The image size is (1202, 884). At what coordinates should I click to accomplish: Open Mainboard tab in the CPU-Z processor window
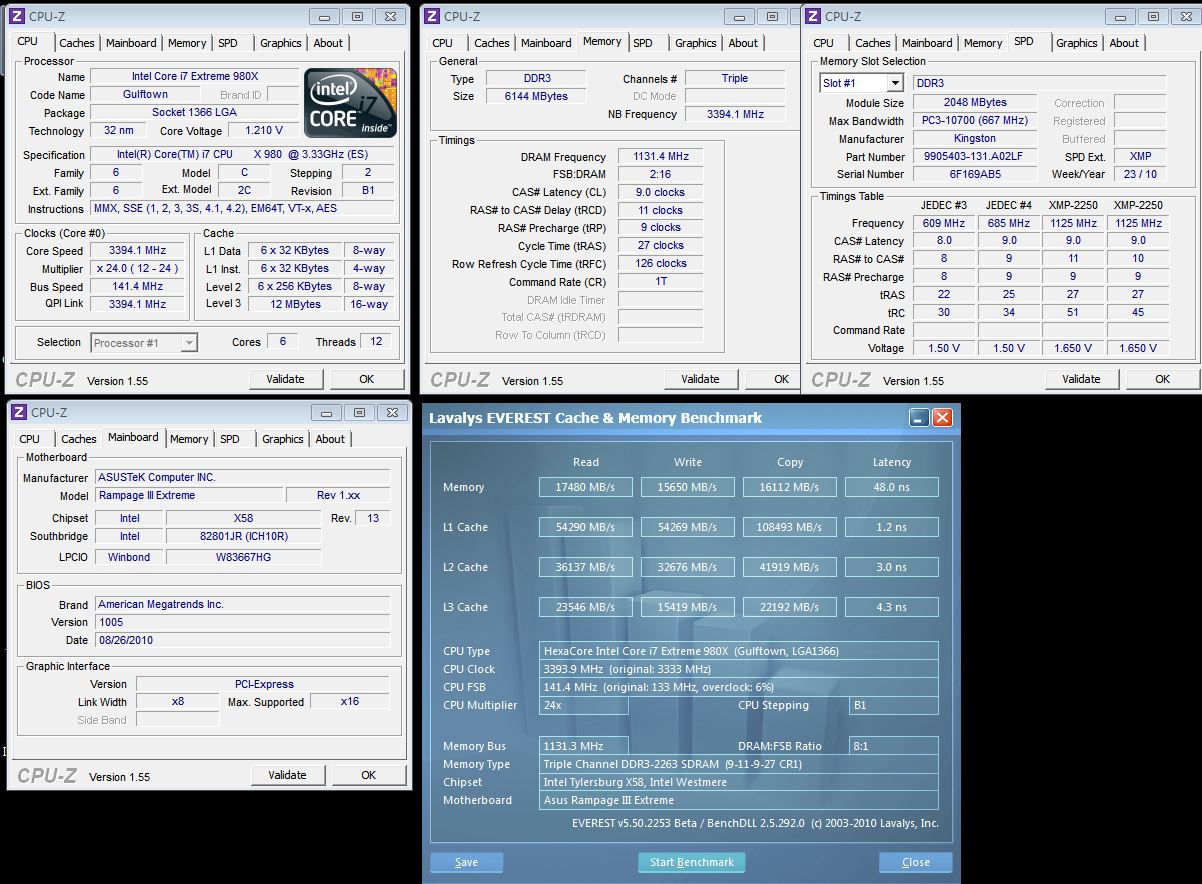pyautogui.click(x=131, y=43)
